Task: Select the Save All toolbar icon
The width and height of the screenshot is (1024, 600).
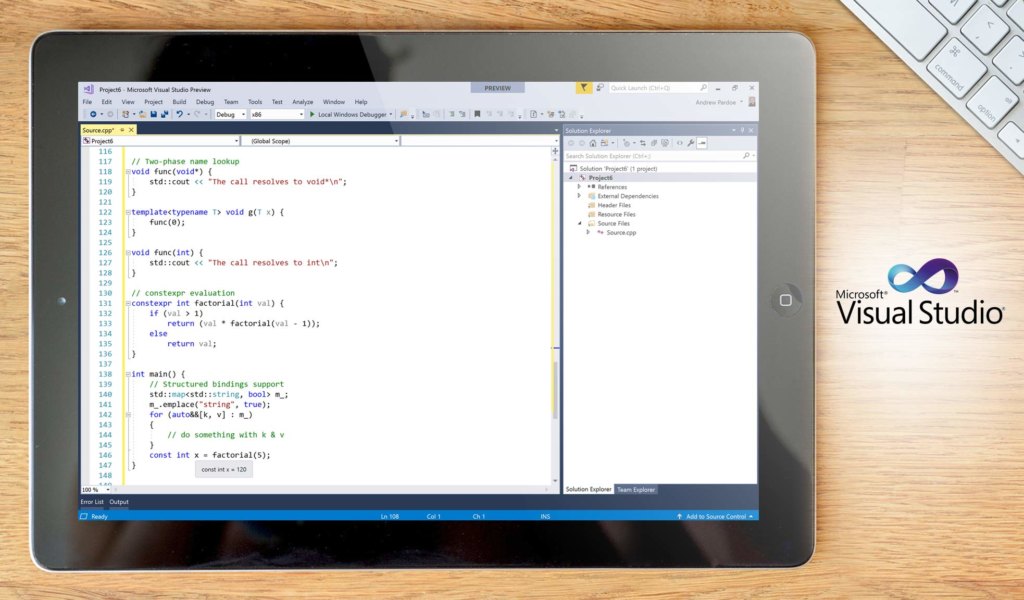Action: (x=164, y=114)
